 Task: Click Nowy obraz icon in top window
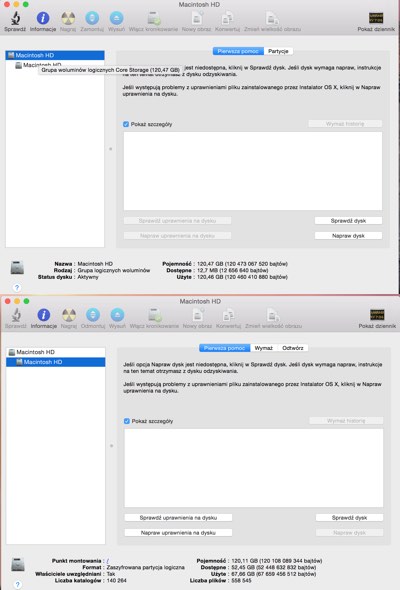[196, 18]
